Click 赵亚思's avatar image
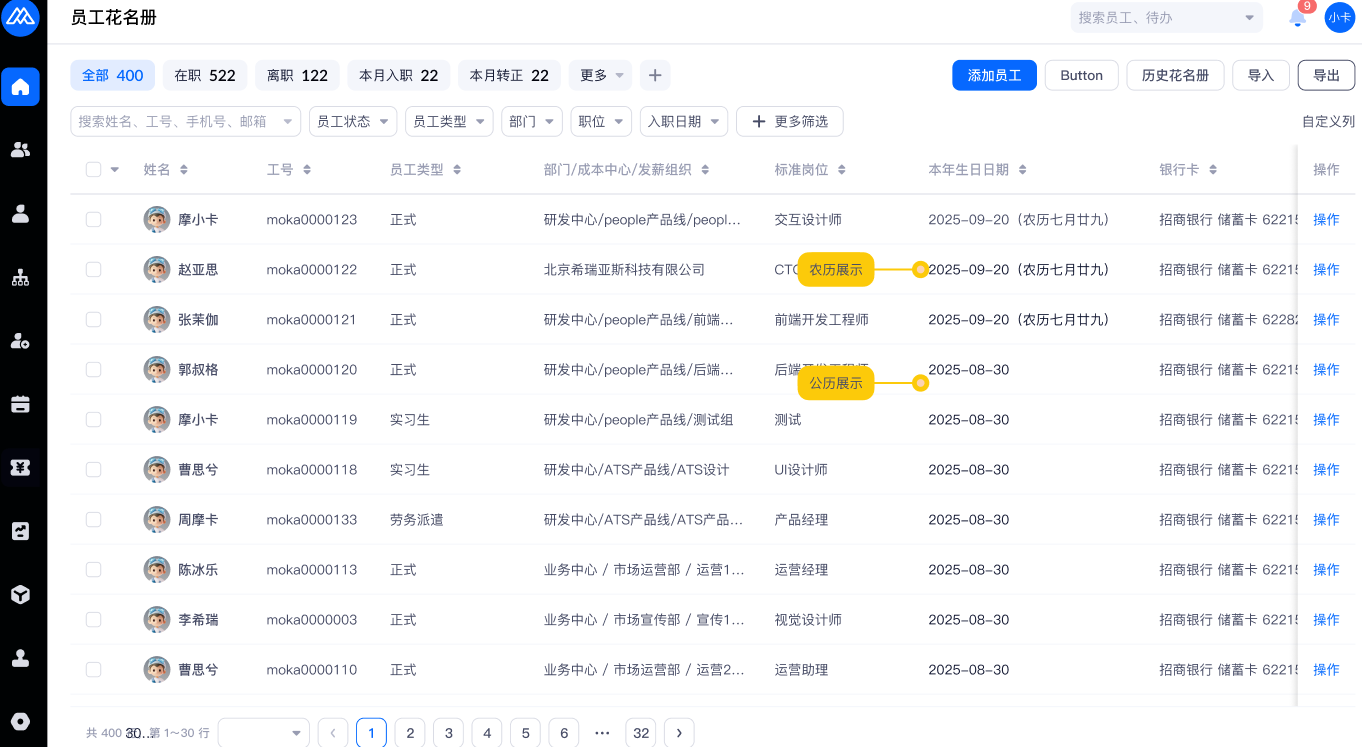The height and width of the screenshot is (747, 1362). point(156,270)
